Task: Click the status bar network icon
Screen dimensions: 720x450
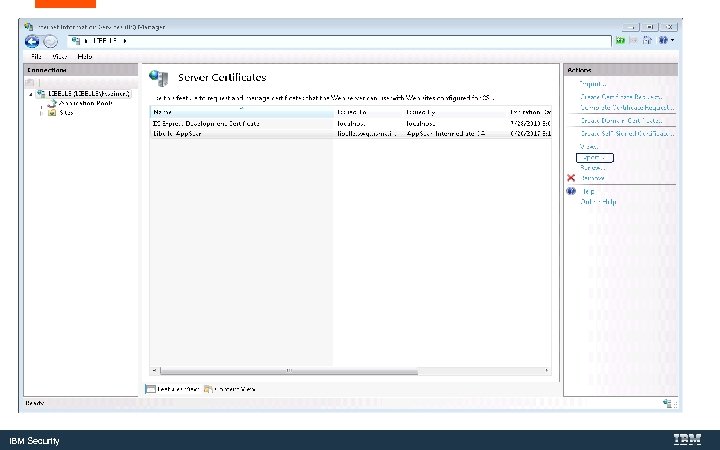Action: click(x=667, y=403)
